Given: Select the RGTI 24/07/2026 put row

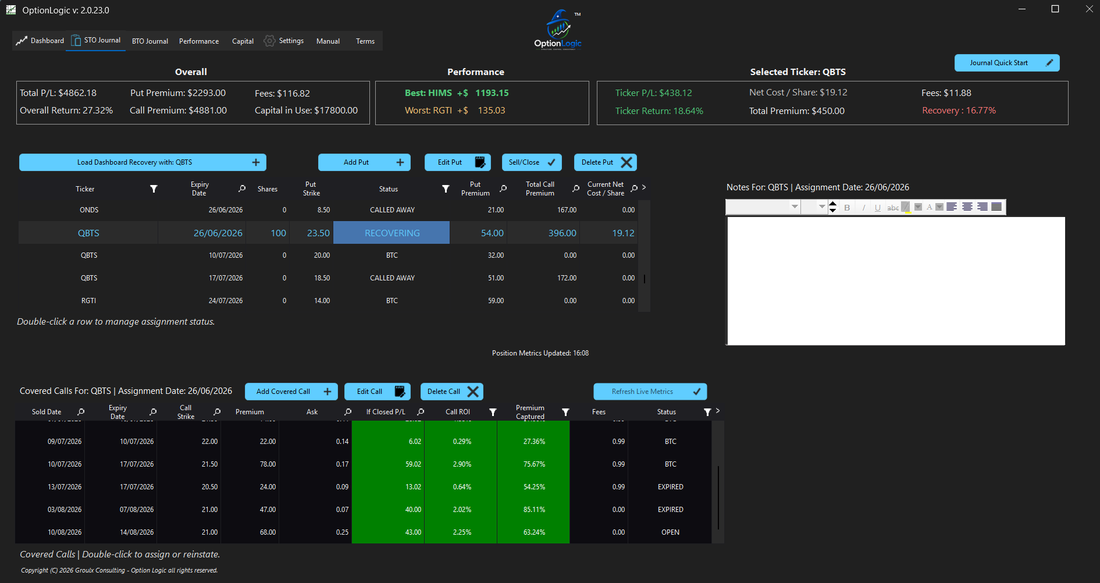Looking at the screenshot, I should [330, 300].
